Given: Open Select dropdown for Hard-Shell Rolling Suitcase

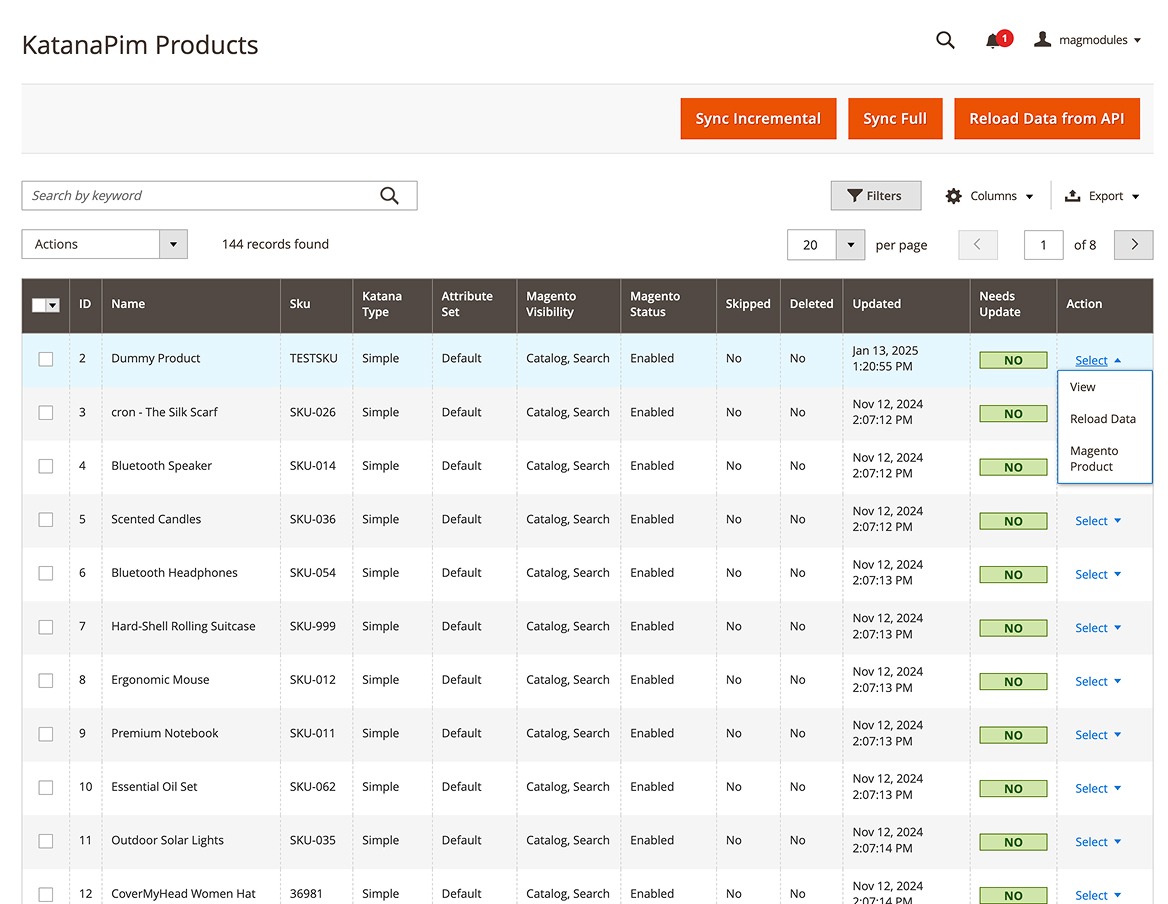Looking at the screenshot, I should [x=1098, y=628].
